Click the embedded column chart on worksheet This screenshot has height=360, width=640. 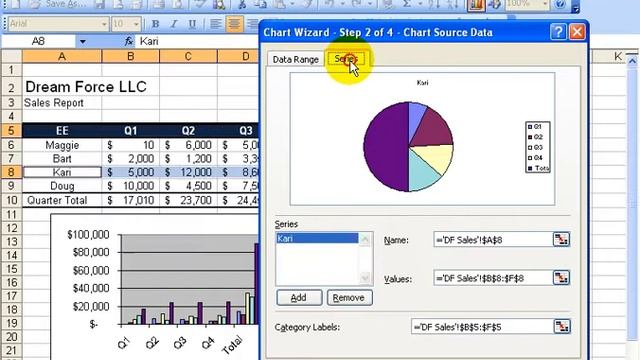(155, 286)
